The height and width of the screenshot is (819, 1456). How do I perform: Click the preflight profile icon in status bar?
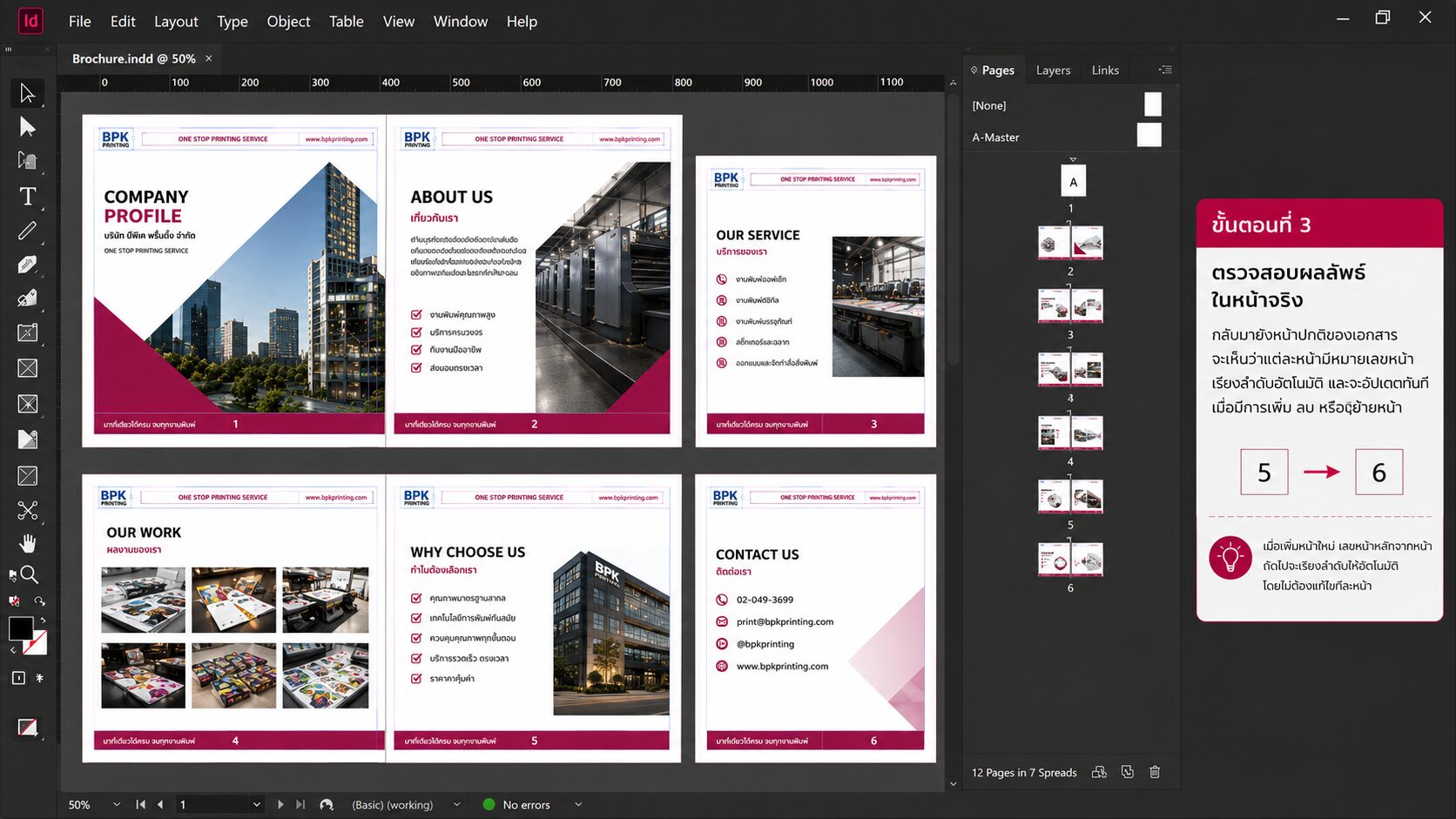pyautogui.click(x=327, y=805)
